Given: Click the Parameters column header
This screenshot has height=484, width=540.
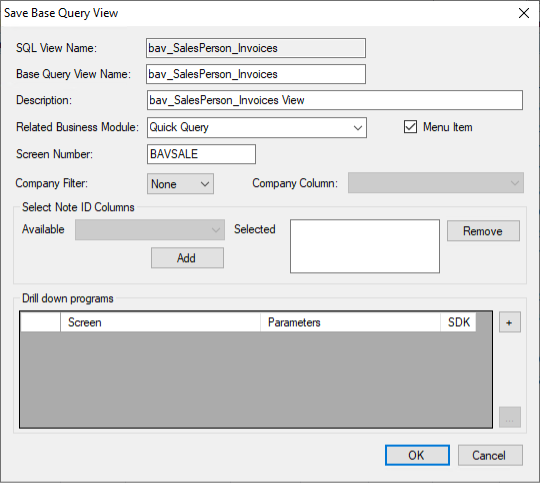Looking at the screenshot, I should pyautogui.click(x=351, y=322).
